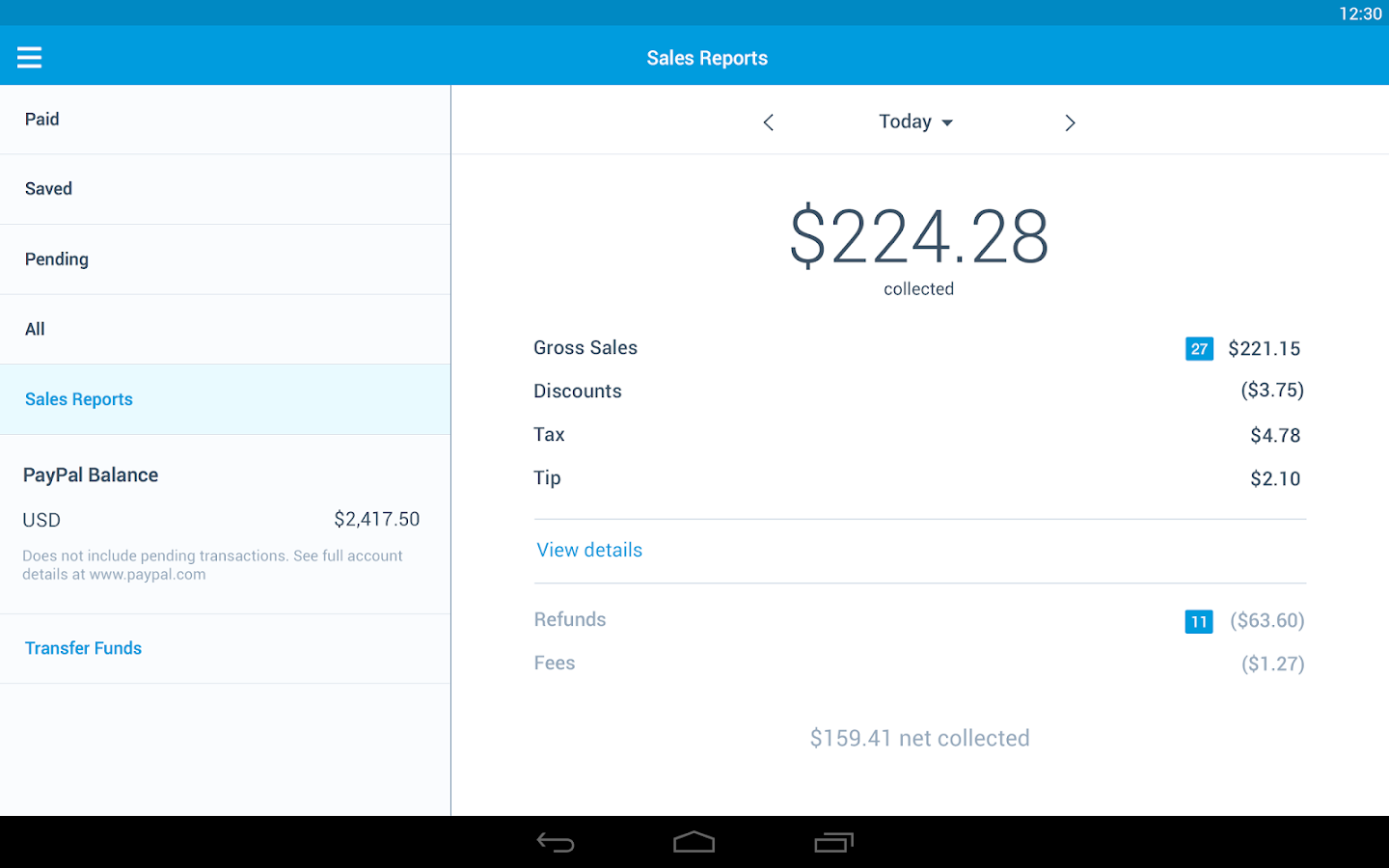Go to the previous day with left chevron
Viewport: 1389px width, 868px height.
coord(769,122)
